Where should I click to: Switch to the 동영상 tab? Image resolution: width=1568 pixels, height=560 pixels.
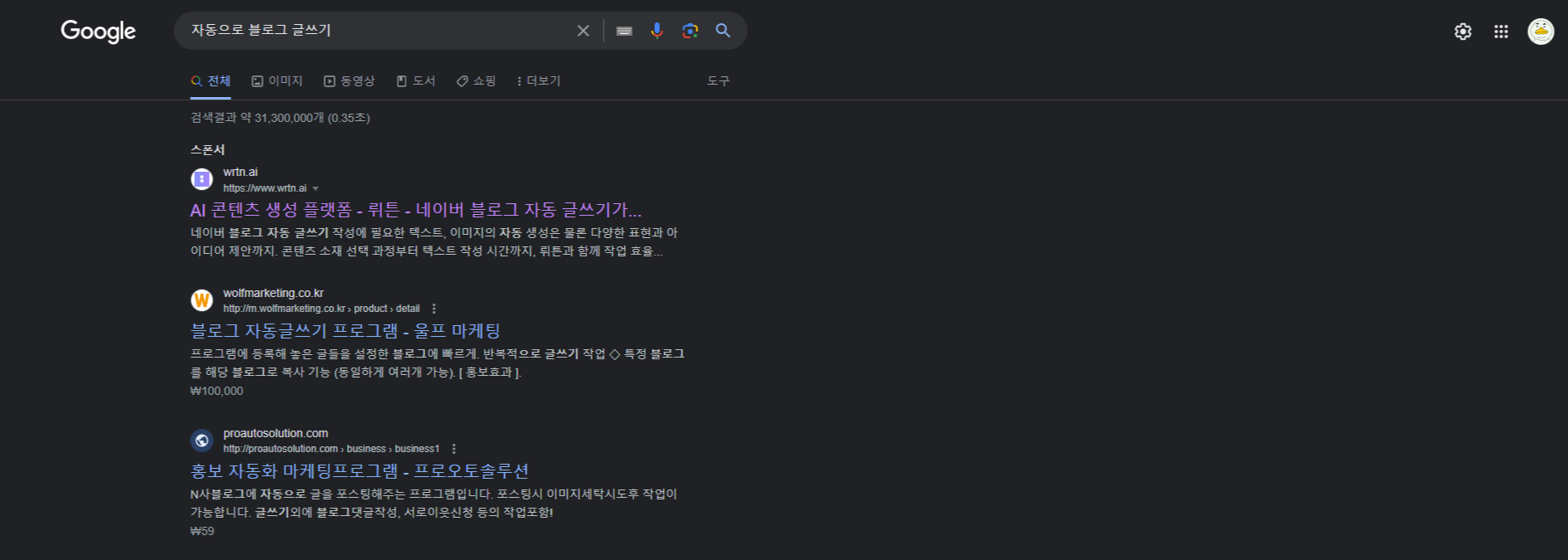(349, 80)
